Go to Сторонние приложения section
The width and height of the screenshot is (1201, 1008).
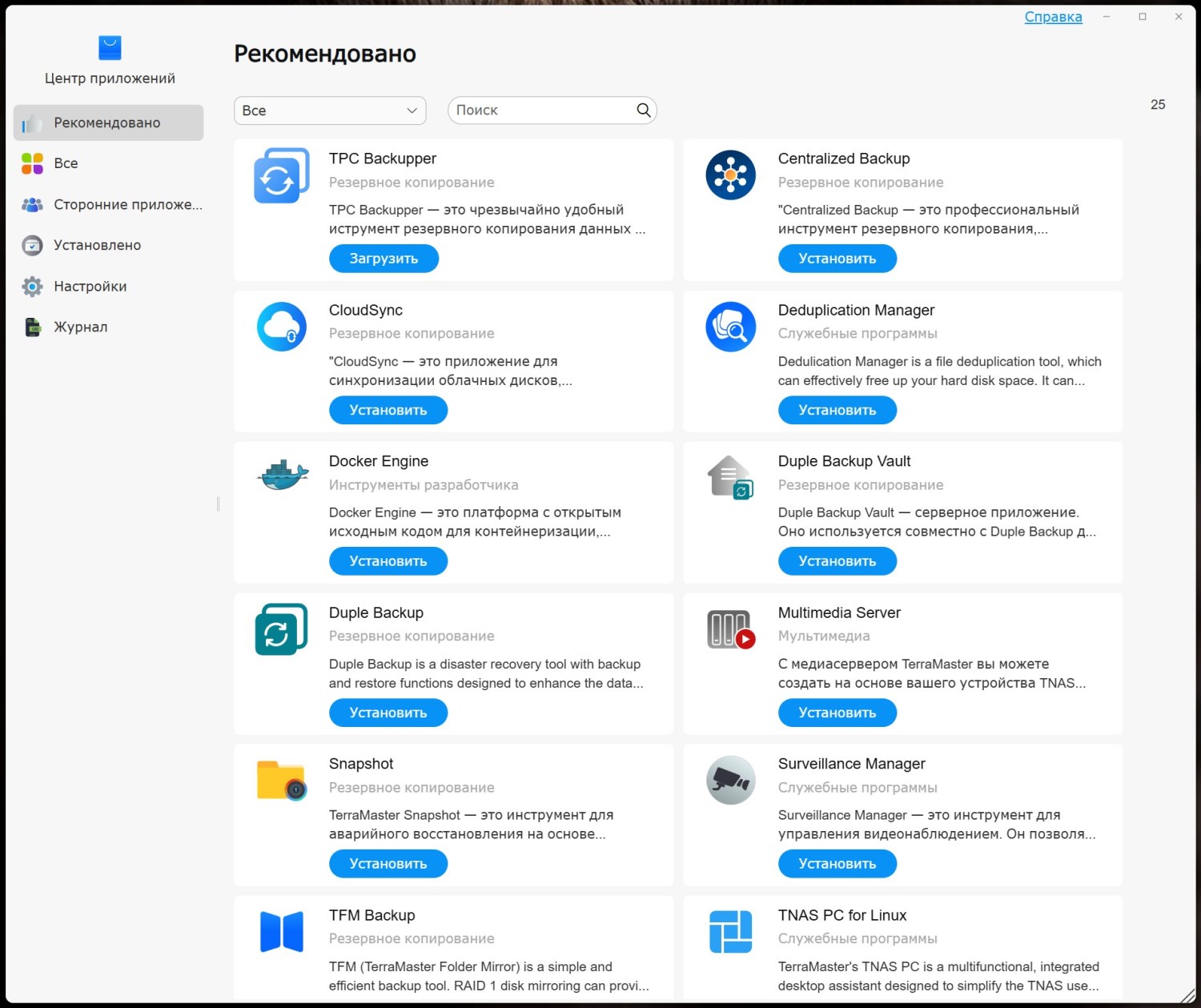(x=127, y=204)
